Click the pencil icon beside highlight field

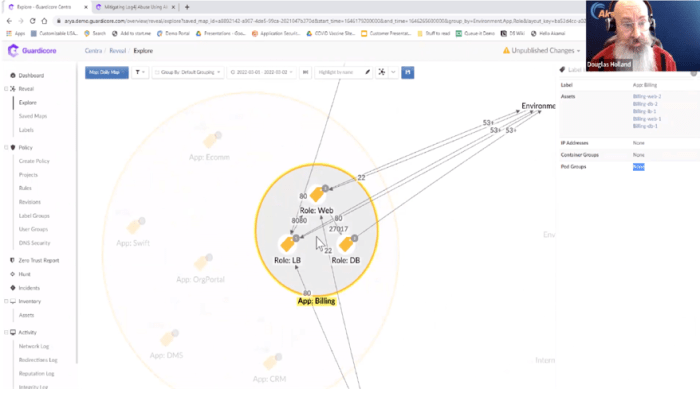click(367, 72)
